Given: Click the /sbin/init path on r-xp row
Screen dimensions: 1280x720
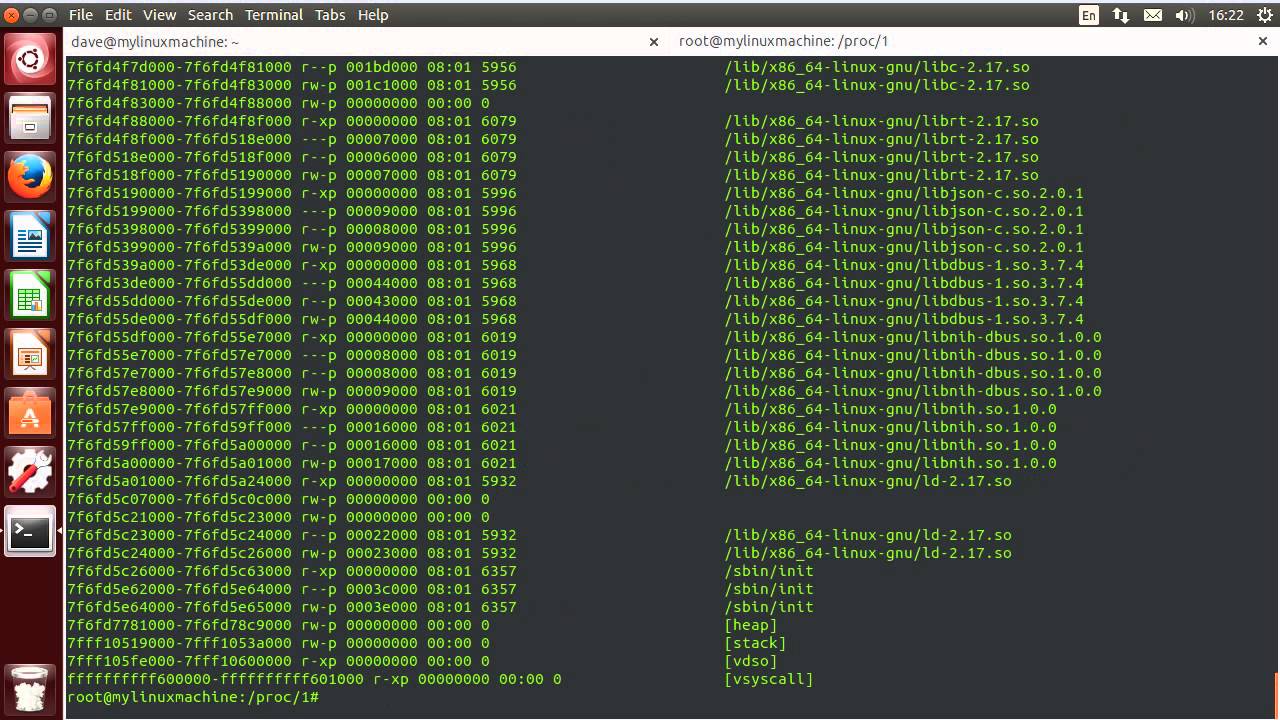Looking at the screenshot, I should (769, 571).
